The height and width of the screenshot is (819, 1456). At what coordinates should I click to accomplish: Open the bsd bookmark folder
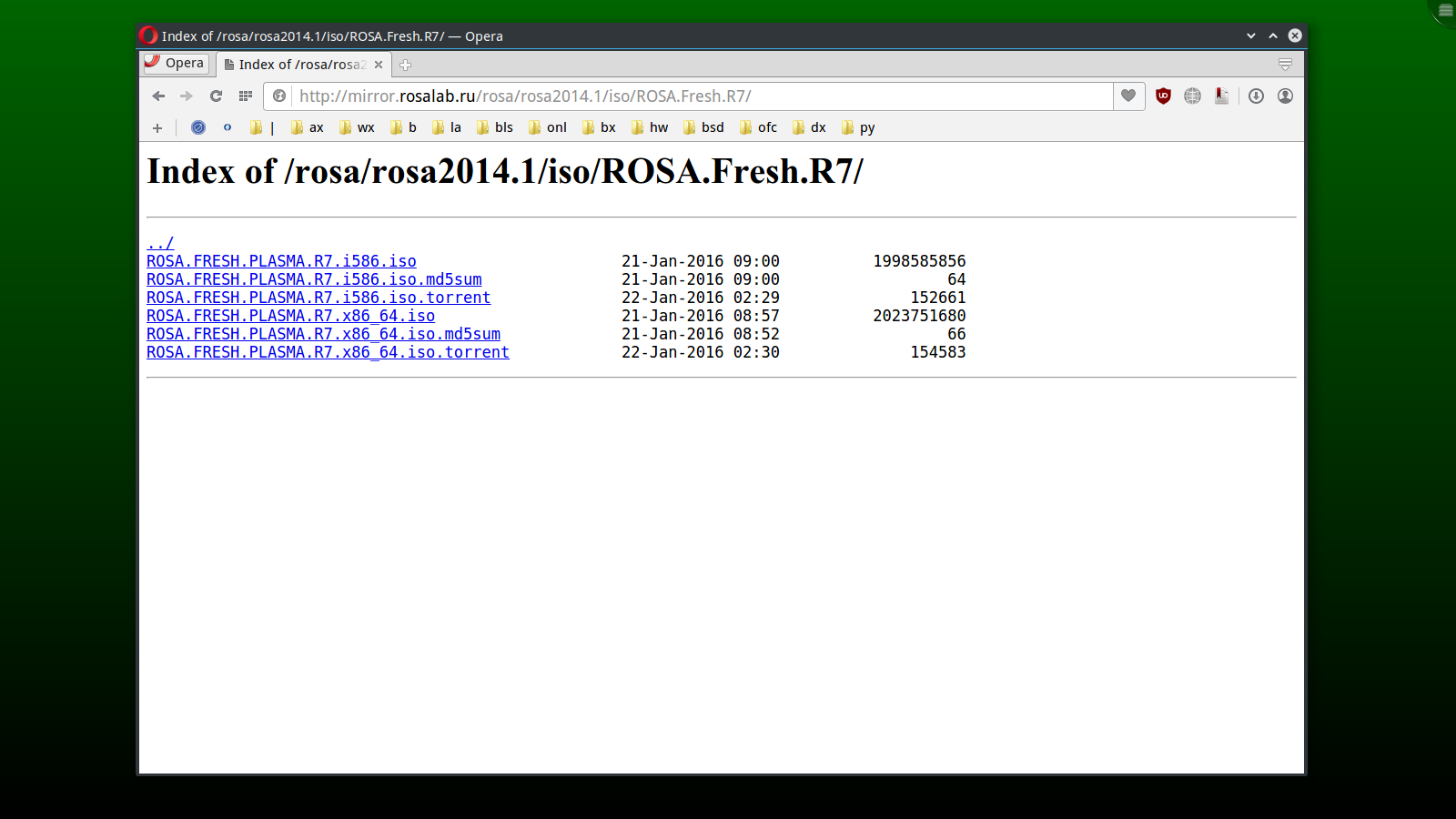tap(703, 127)
